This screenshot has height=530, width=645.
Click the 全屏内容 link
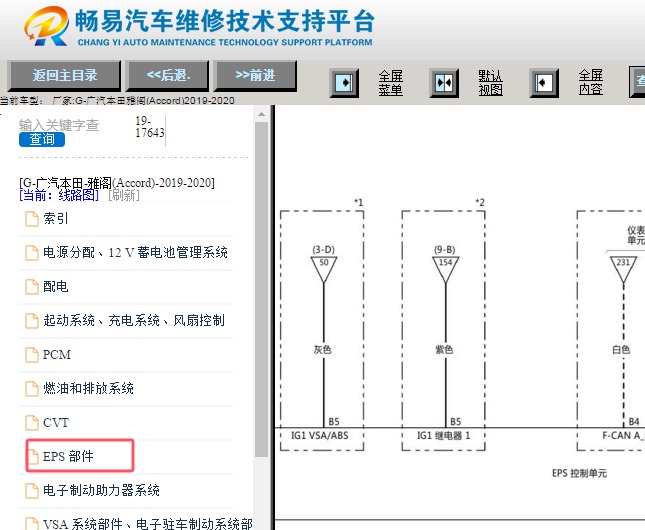pos(590,83)
